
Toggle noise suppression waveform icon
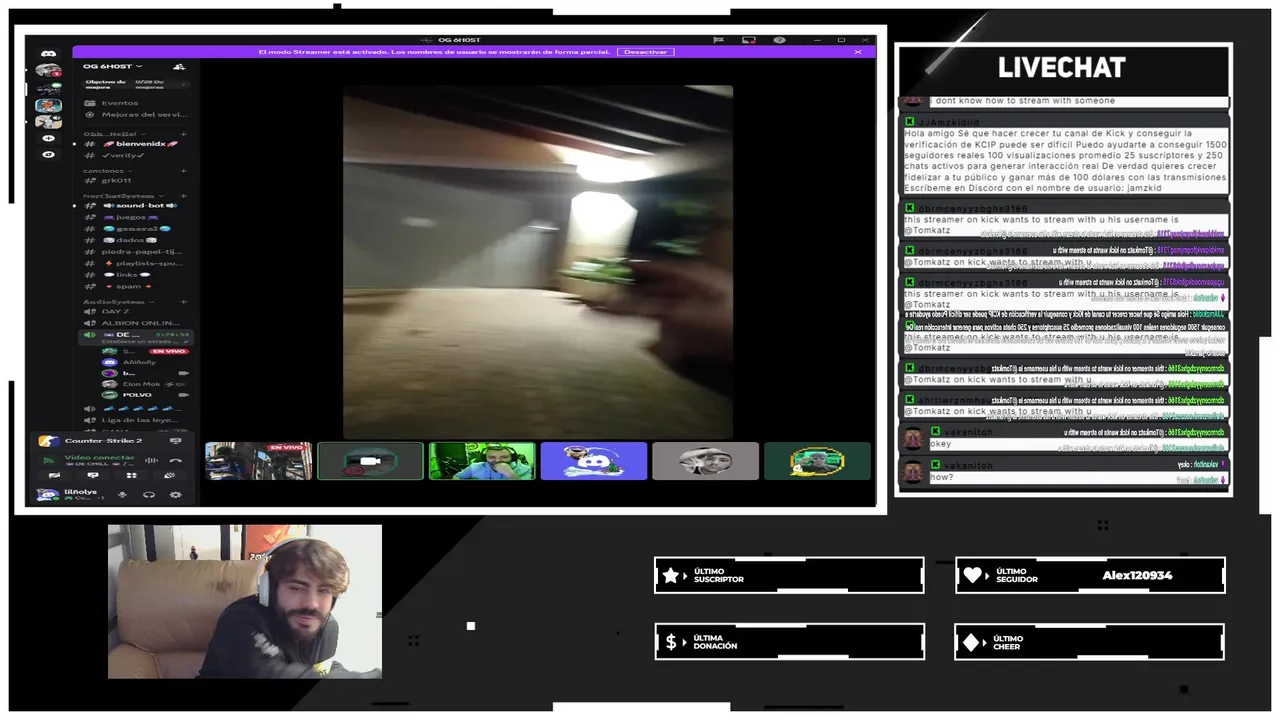coord(151,460)
